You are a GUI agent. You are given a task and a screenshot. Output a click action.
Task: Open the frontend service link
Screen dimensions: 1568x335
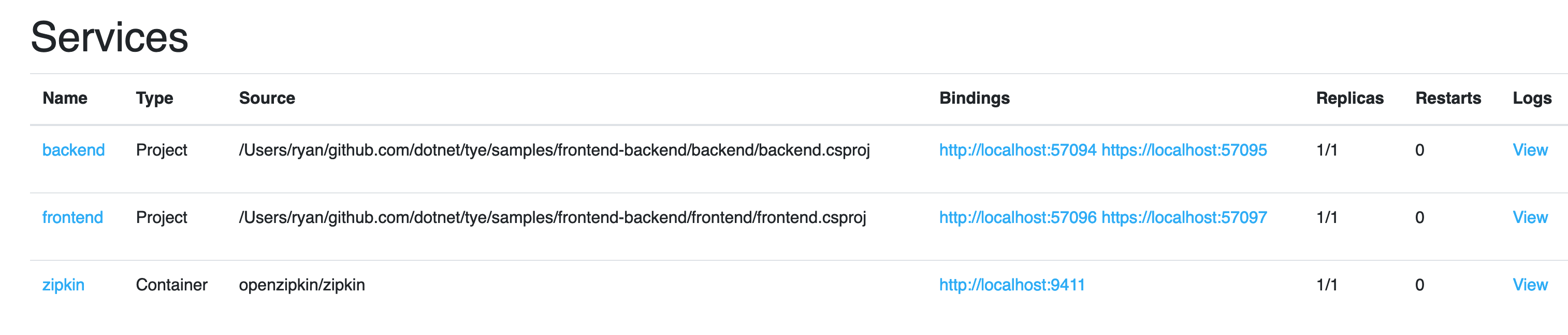pyautogui.click(x=72, y=217)
